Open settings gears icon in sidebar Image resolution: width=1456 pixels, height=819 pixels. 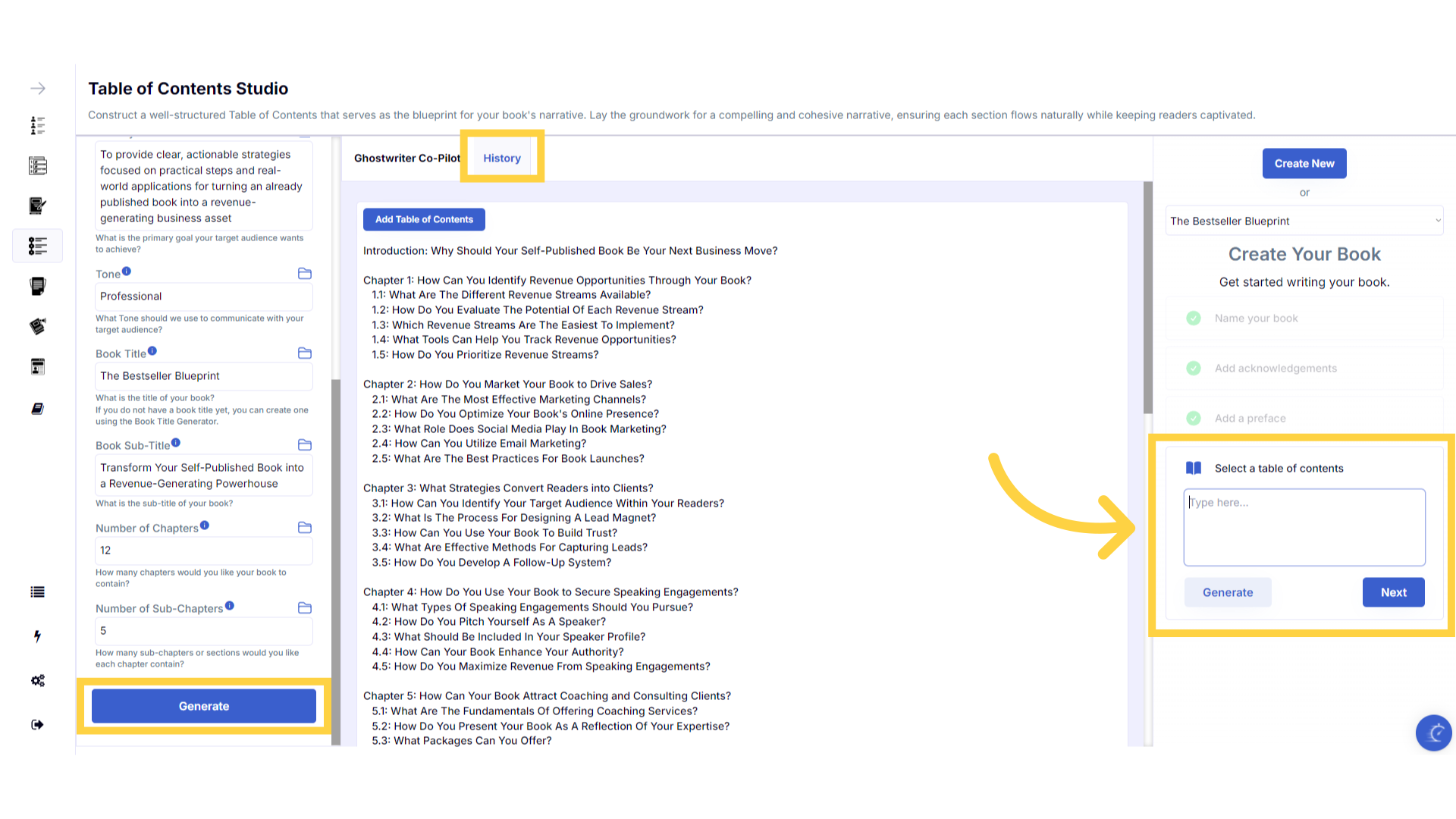click(x=37, y=680)
